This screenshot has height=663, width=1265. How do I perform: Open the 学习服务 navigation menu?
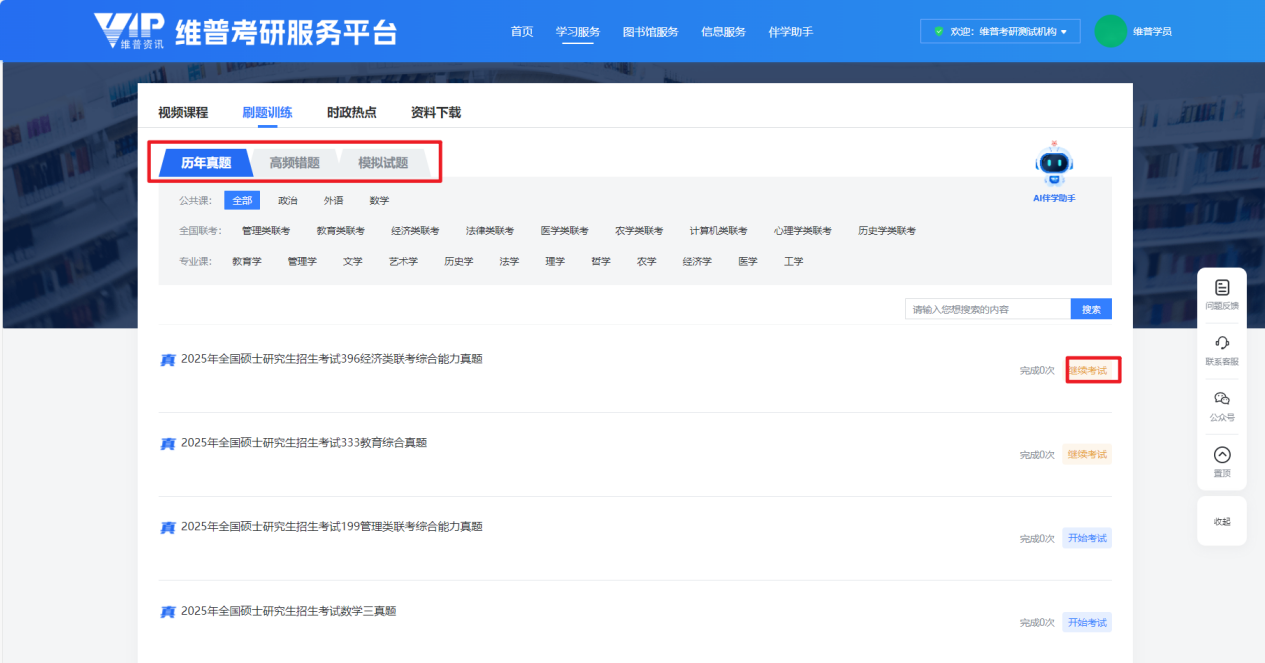[578, 32]
